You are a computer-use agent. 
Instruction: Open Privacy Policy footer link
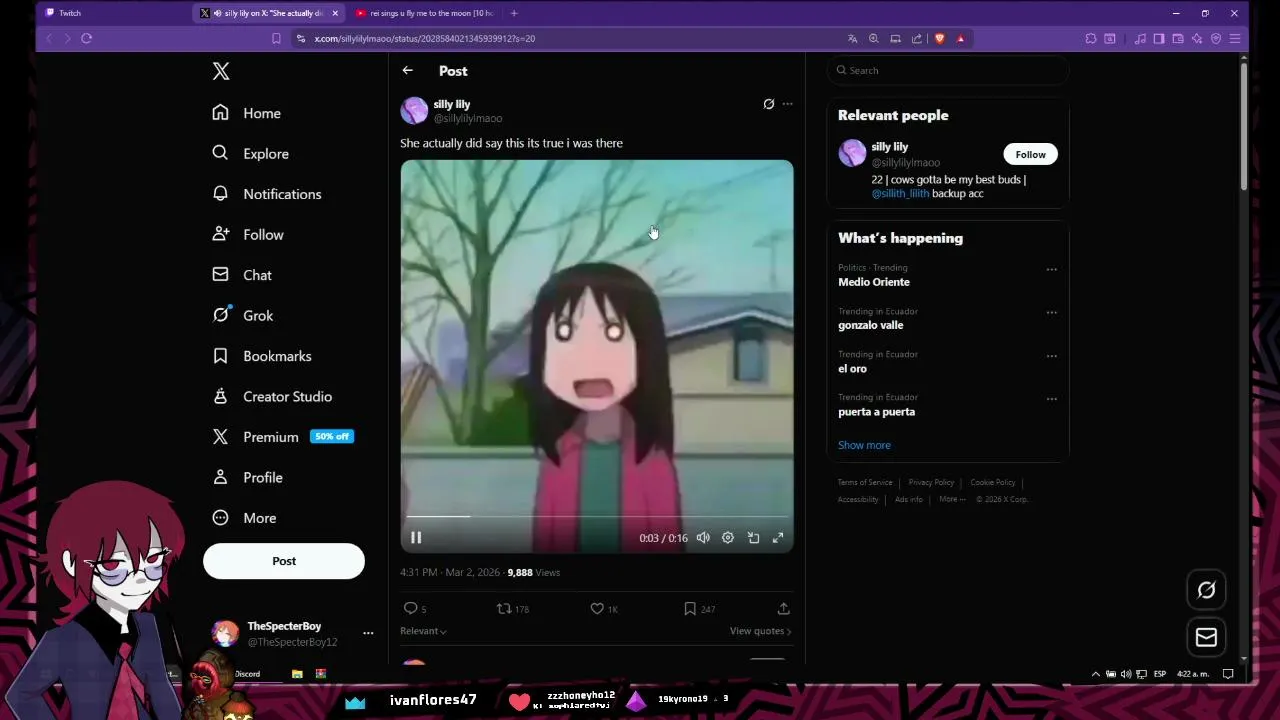coord(931,483)
